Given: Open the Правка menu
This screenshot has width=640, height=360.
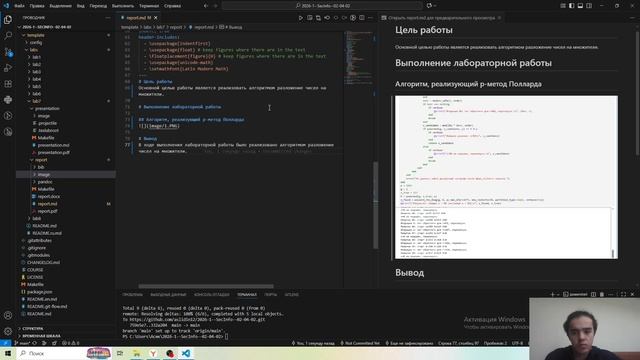Looking at the screenshot, I should [37, 6].
